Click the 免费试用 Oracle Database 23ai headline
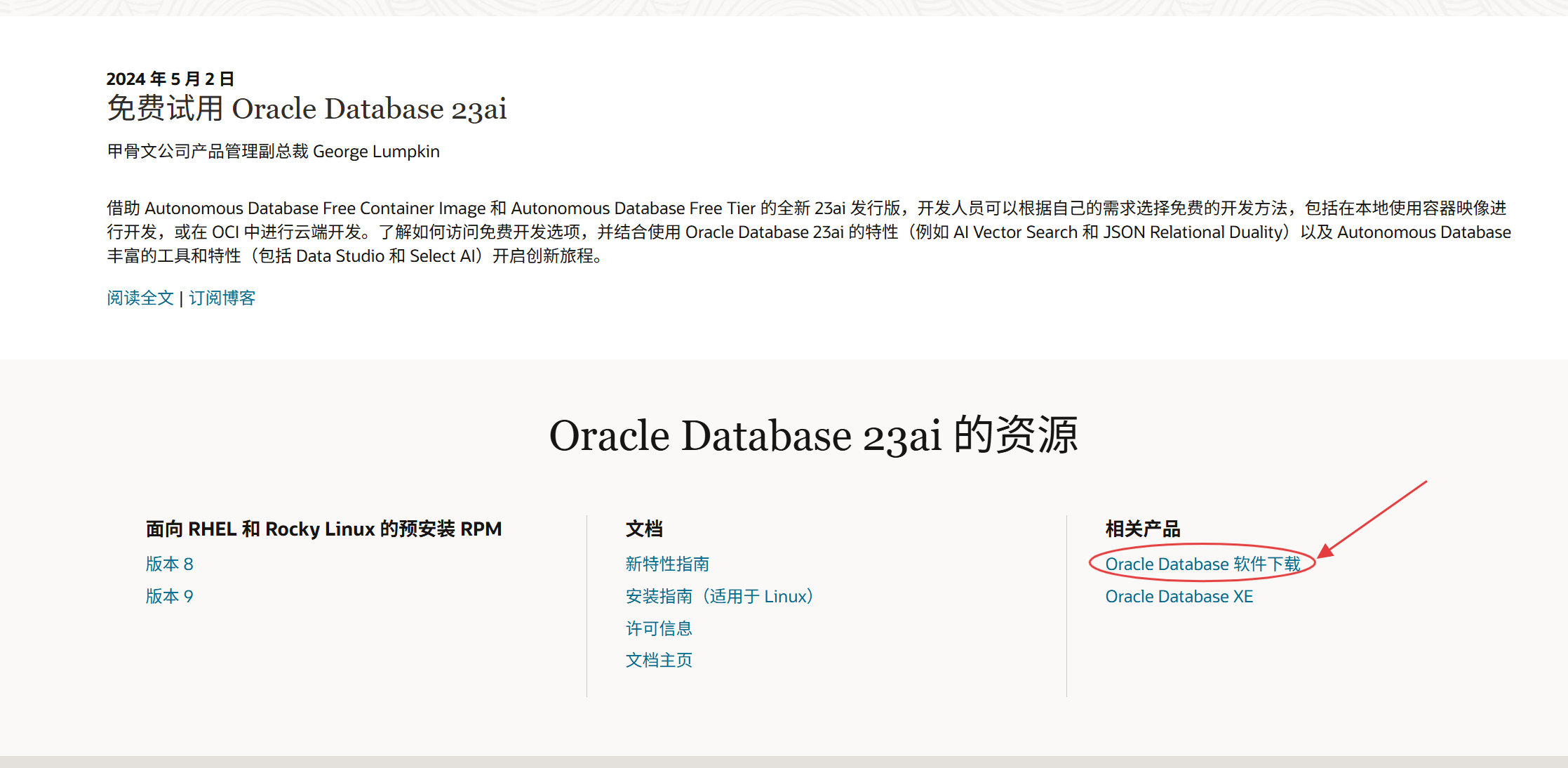Image resolution: width=1568 pixels, height=768 pixels. [307, 109]
